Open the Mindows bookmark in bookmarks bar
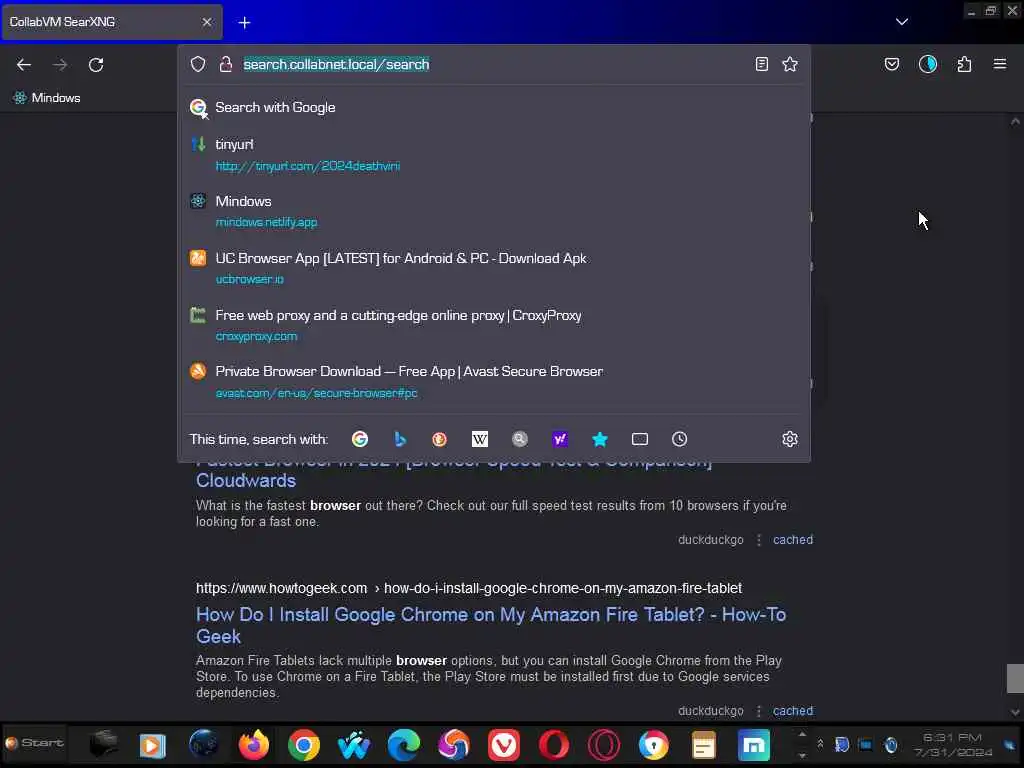 tap(46, 98)
